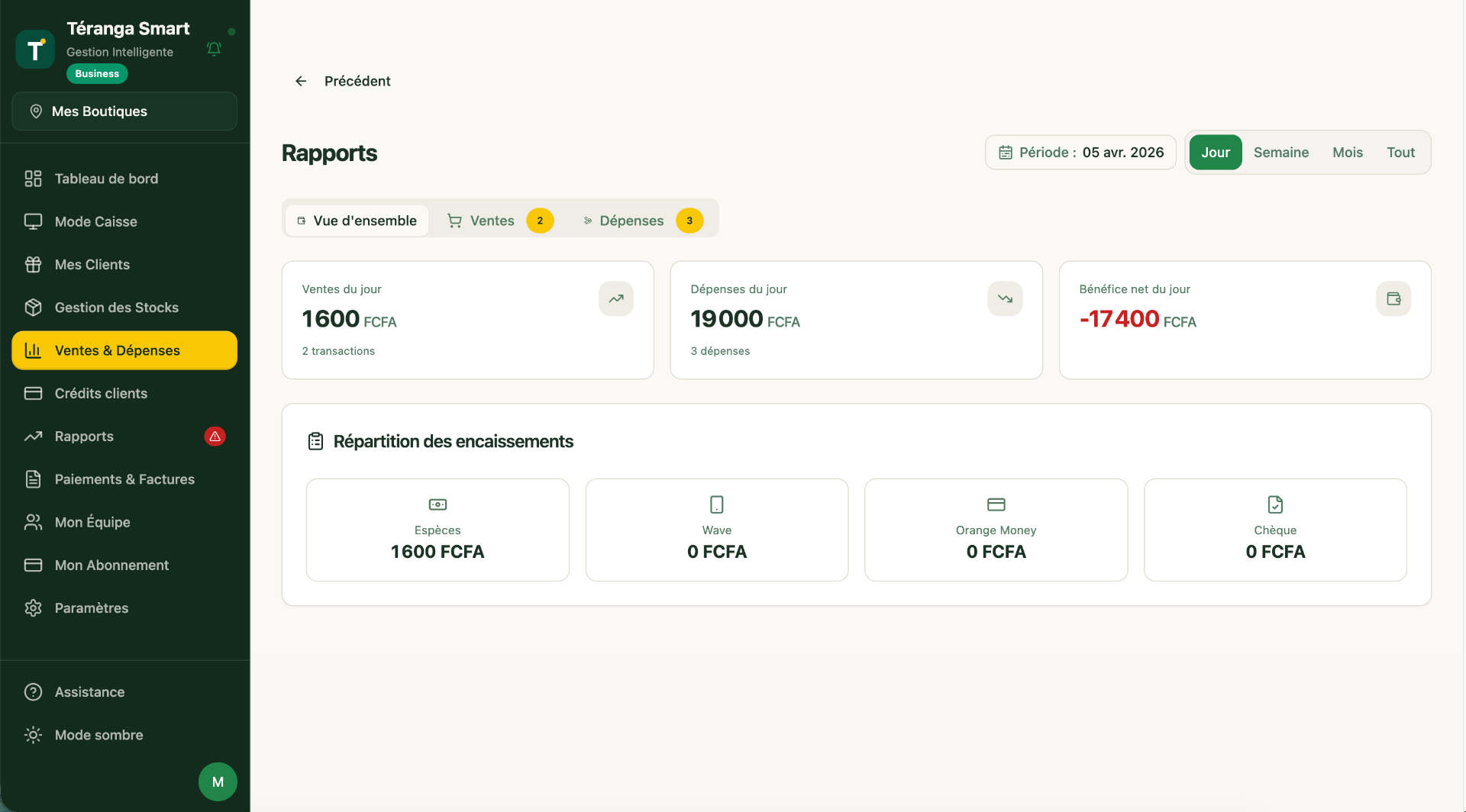
Task: Open Mon Équipe
Action: coord(124,523)
